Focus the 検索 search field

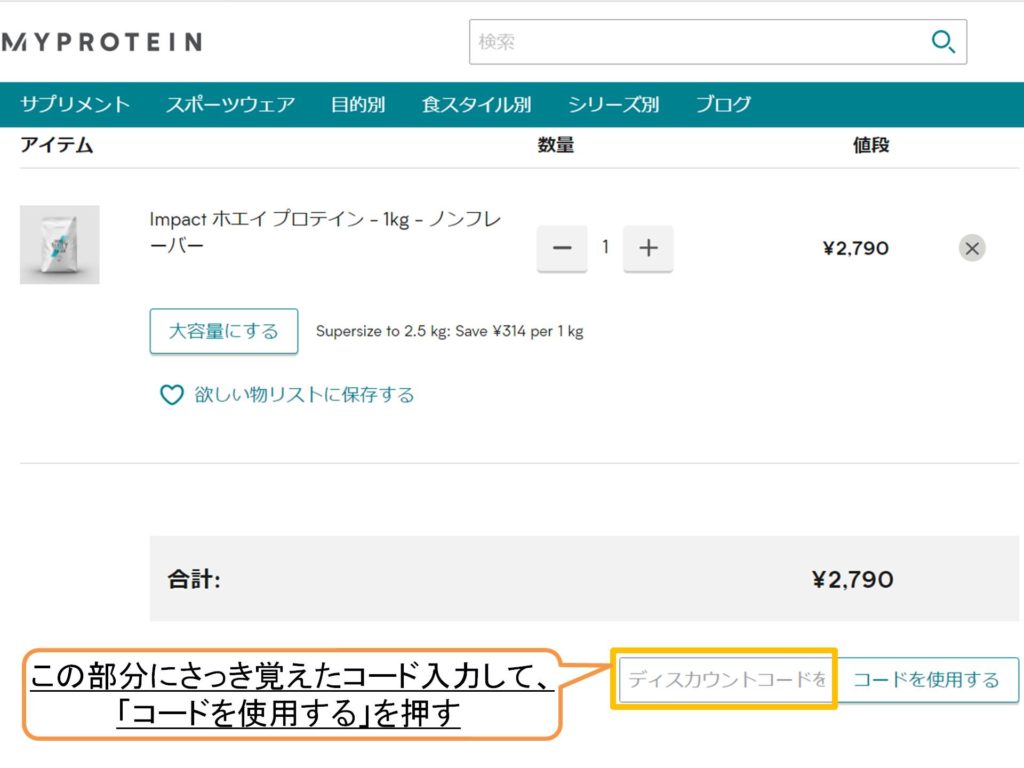(x=718, y=42)
